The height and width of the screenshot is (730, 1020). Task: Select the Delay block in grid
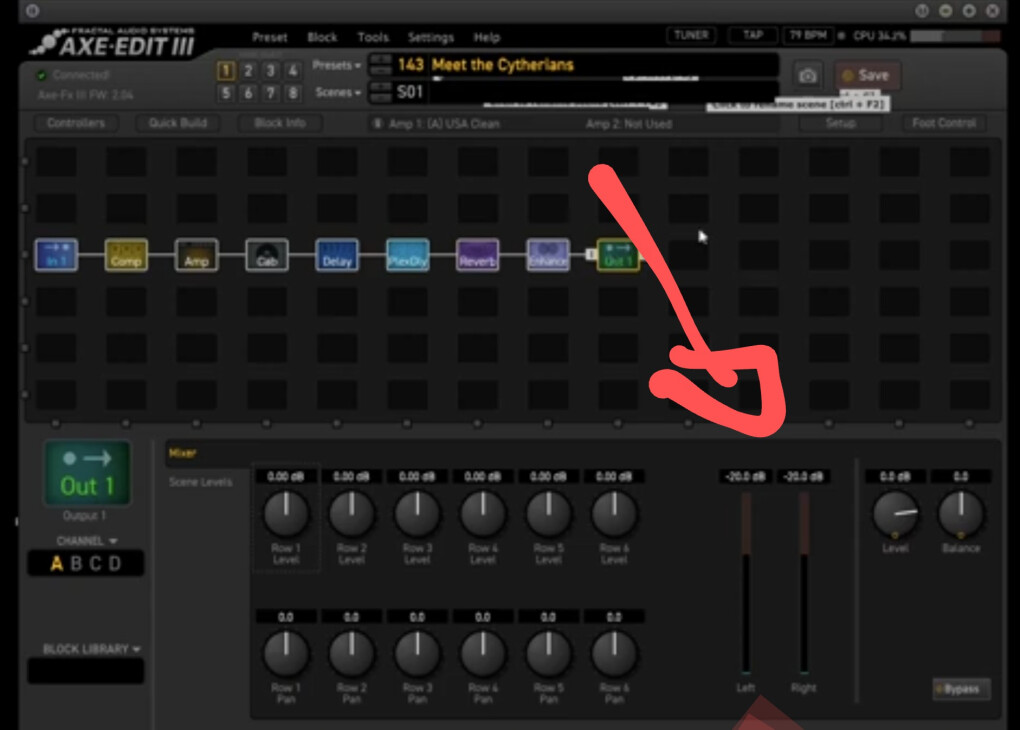pos(337,255)
